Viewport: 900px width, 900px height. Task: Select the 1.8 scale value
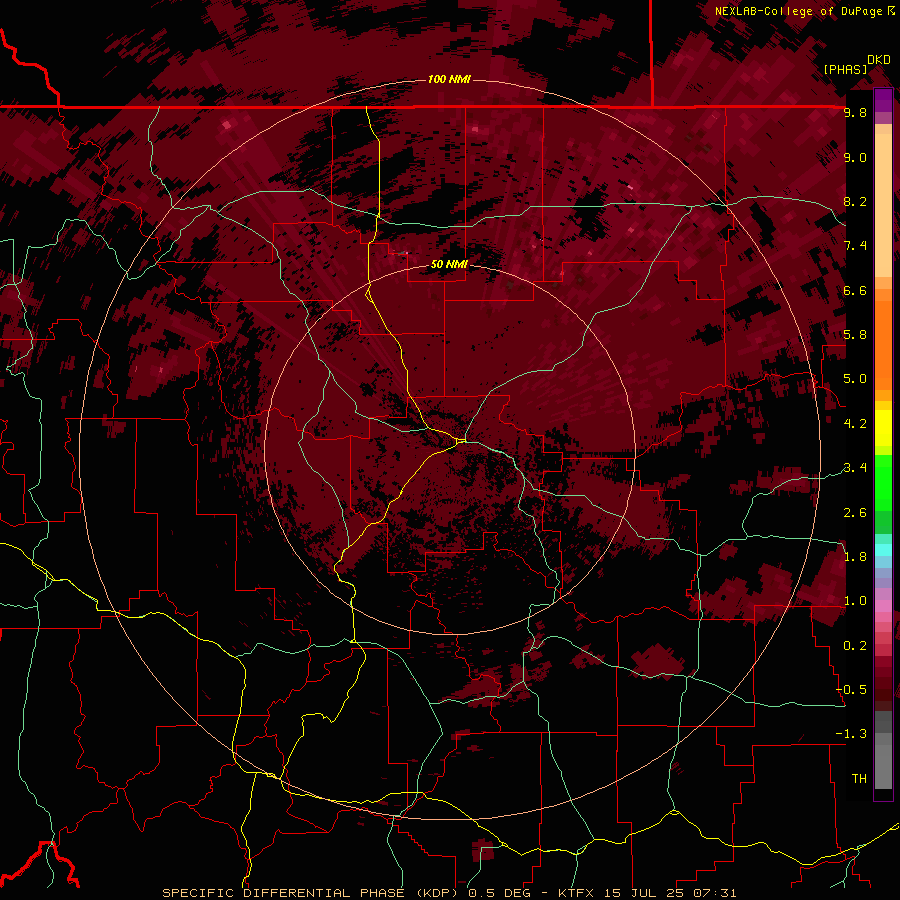[855, 557]
